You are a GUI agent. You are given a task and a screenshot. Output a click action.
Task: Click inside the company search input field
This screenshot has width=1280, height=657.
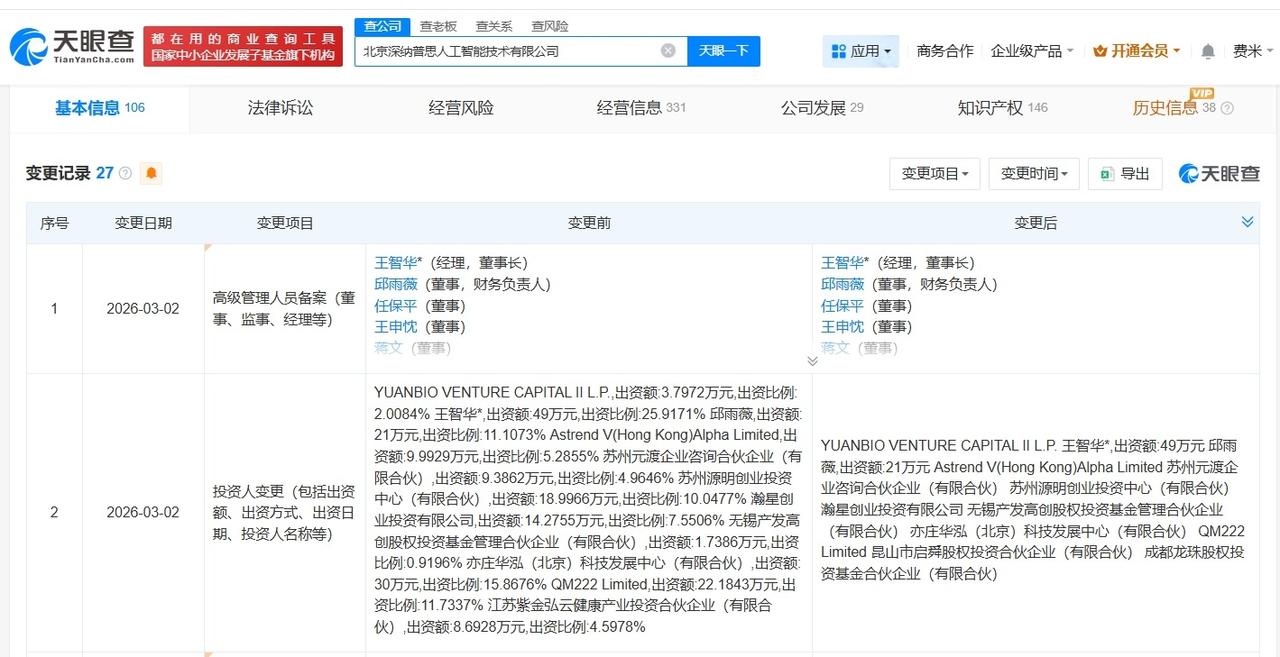click(520, 50)
